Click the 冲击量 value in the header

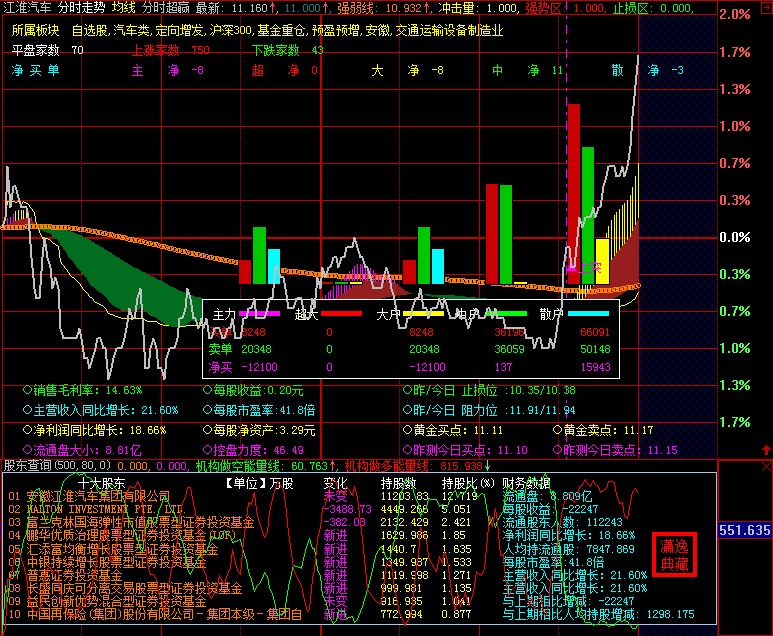[x=501, y=8]
